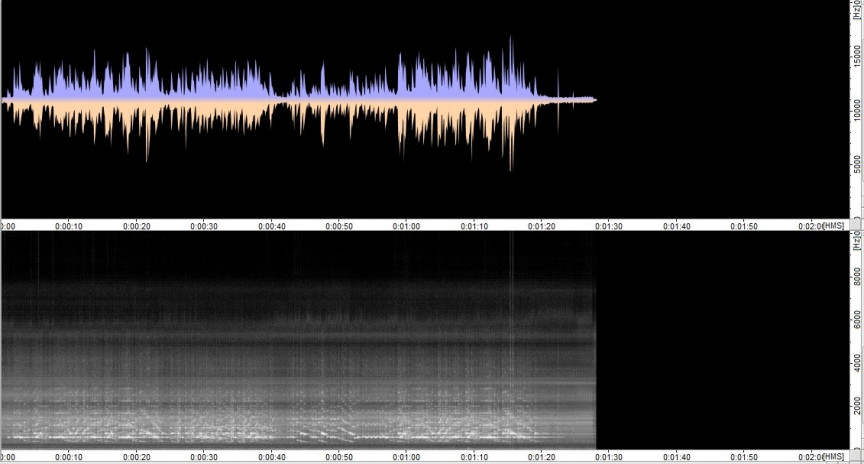Select 0:00:50 on the bottom spectrogram ruler
The height and width of the screenshot is (464, 864).
pyautogui.click(x=339, y=458)
